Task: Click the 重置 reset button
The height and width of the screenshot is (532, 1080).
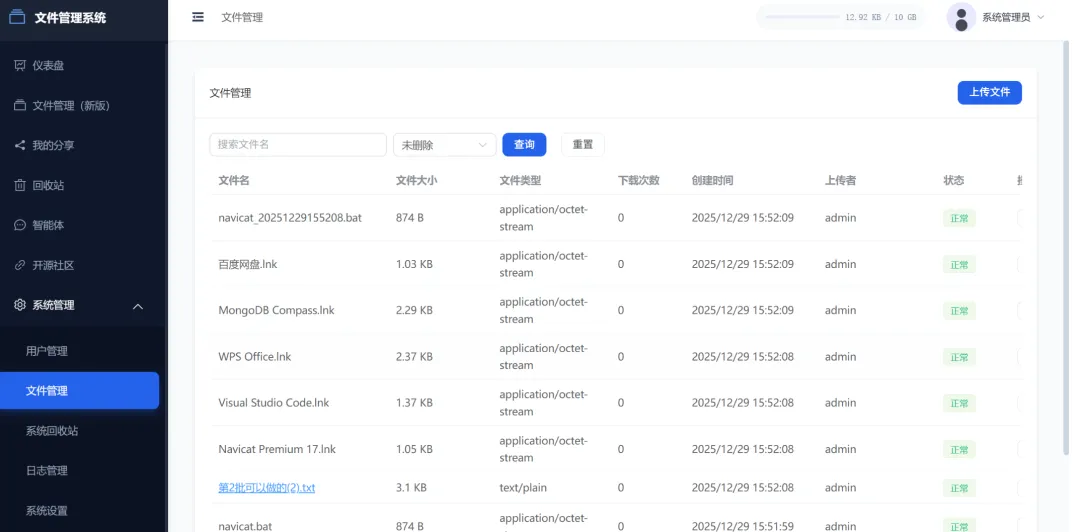Action: (583, 145)
